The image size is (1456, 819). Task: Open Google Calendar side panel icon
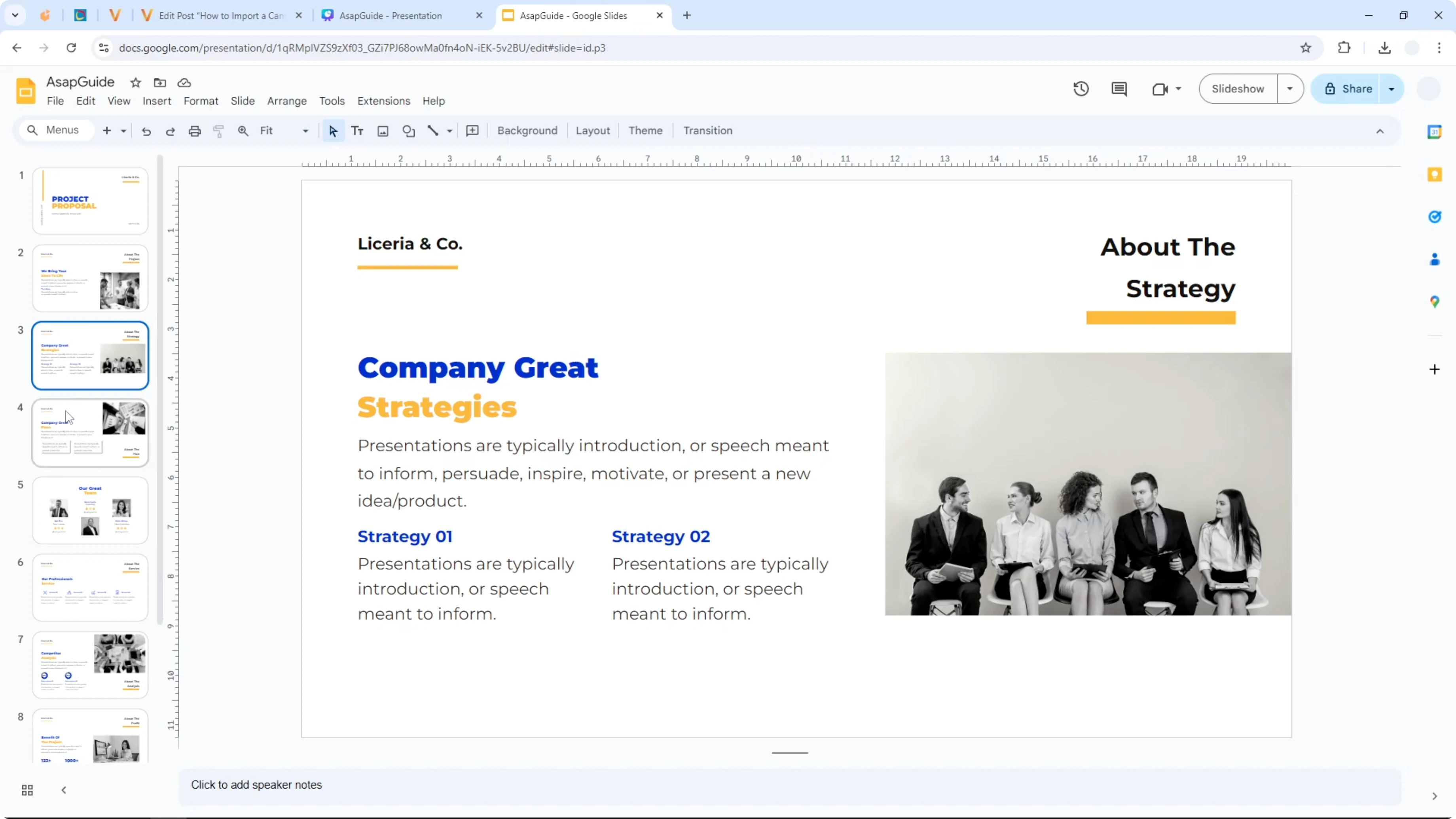pos(1435,132)
